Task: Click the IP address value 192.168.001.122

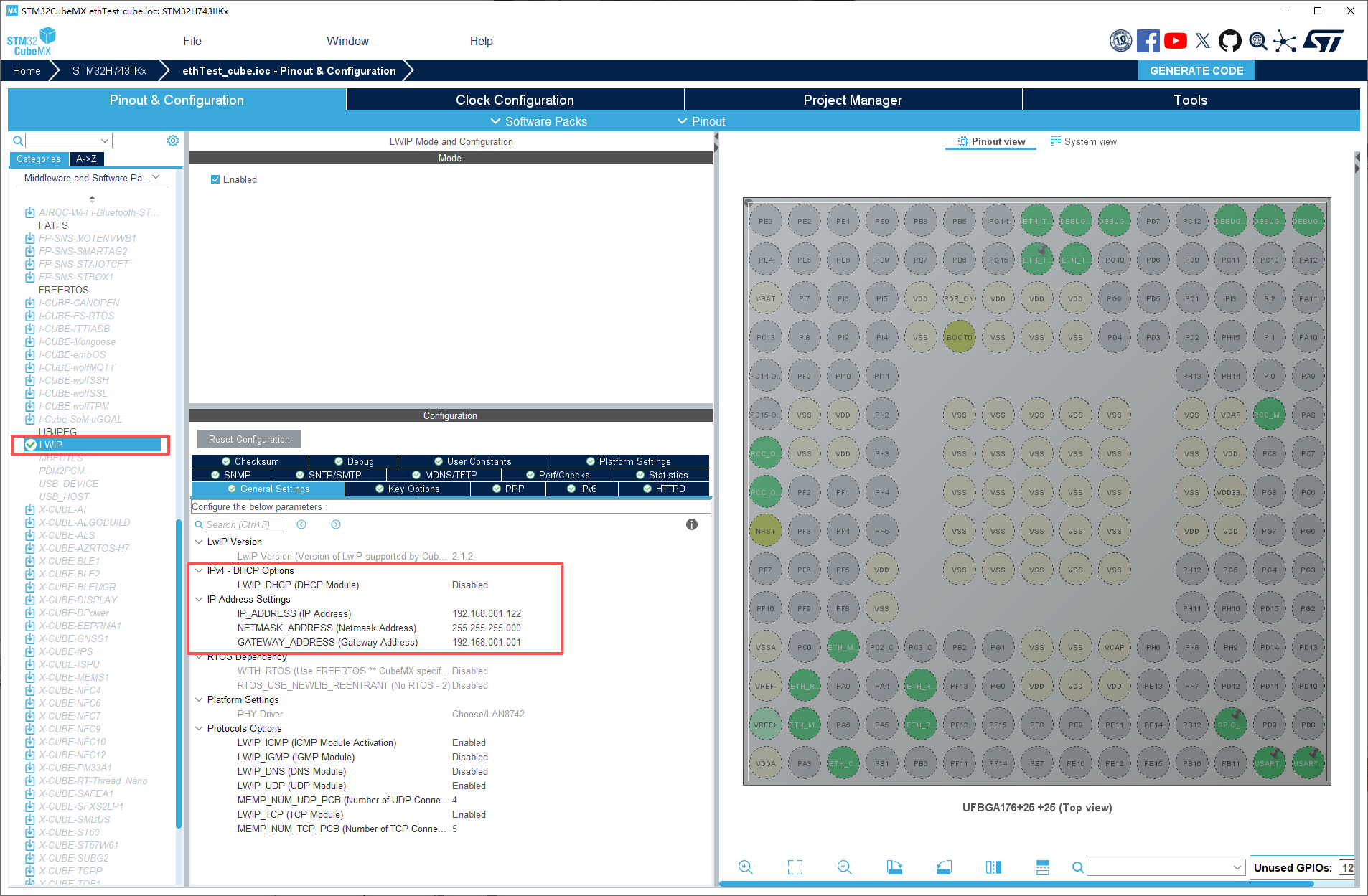Action: pos(487,613)
